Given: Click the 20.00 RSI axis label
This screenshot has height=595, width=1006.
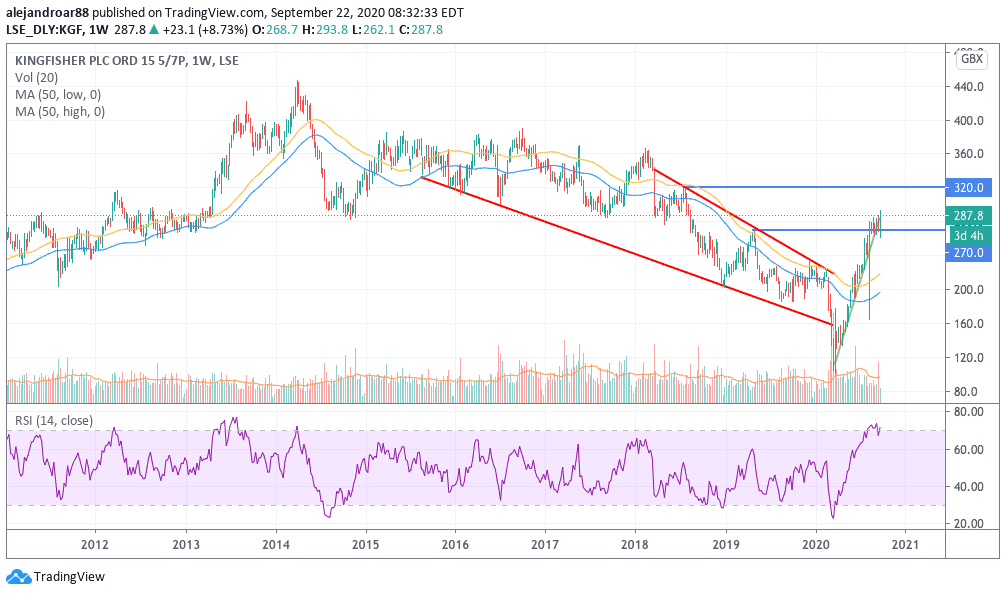Looking at the screenshot, I should pyautogui.click(x=969, y=524).
